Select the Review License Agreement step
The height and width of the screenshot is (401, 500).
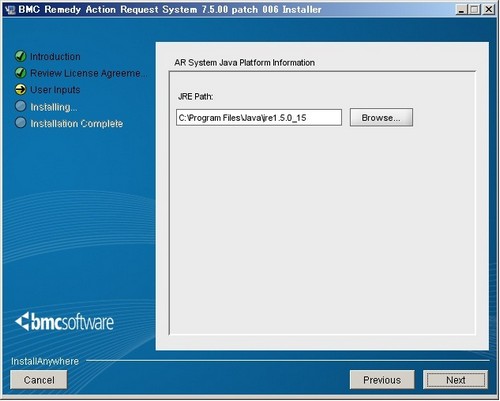[x=88, y=73]
